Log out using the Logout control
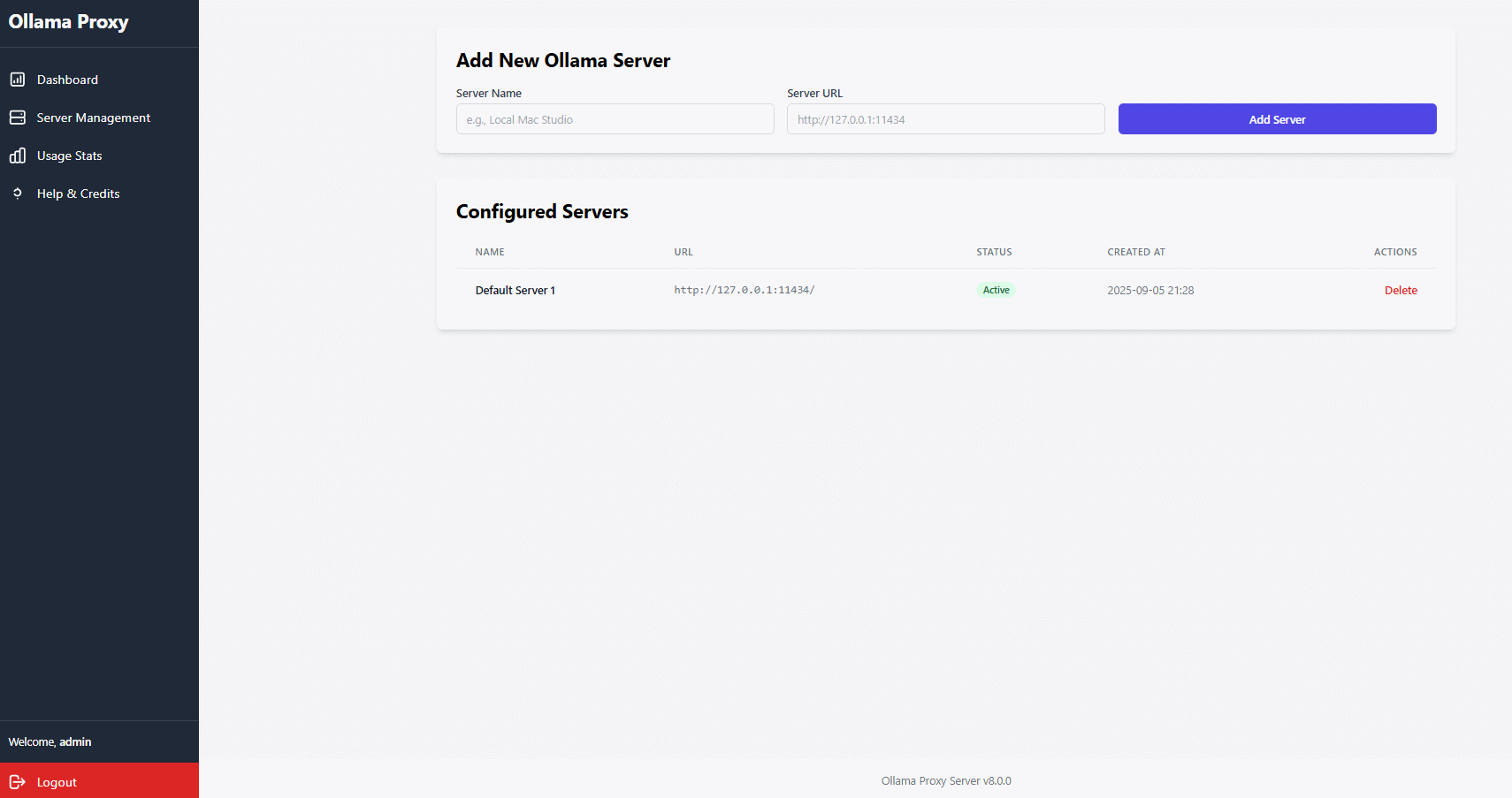 (57, 781)
